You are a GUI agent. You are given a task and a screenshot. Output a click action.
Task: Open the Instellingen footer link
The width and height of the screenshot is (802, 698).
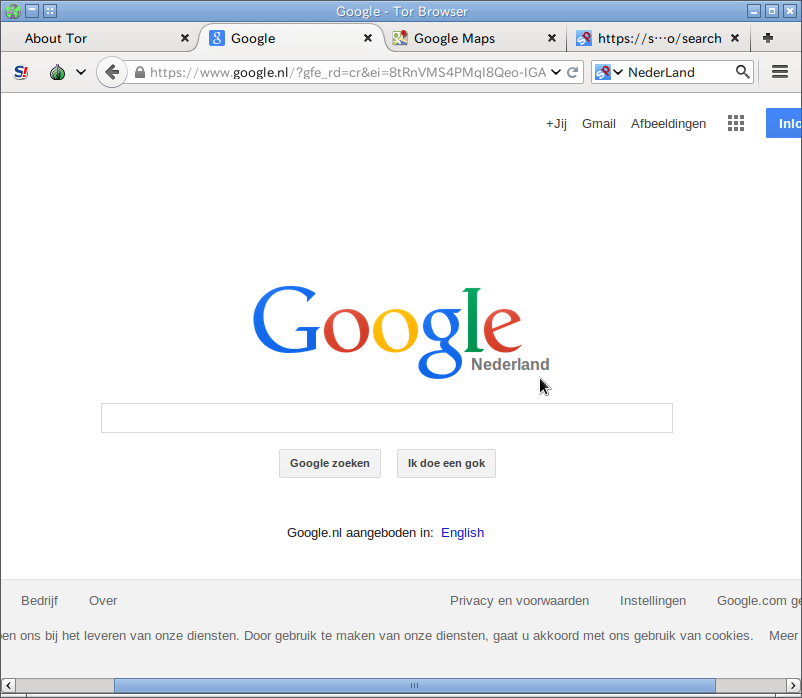(x=653, y=601)
